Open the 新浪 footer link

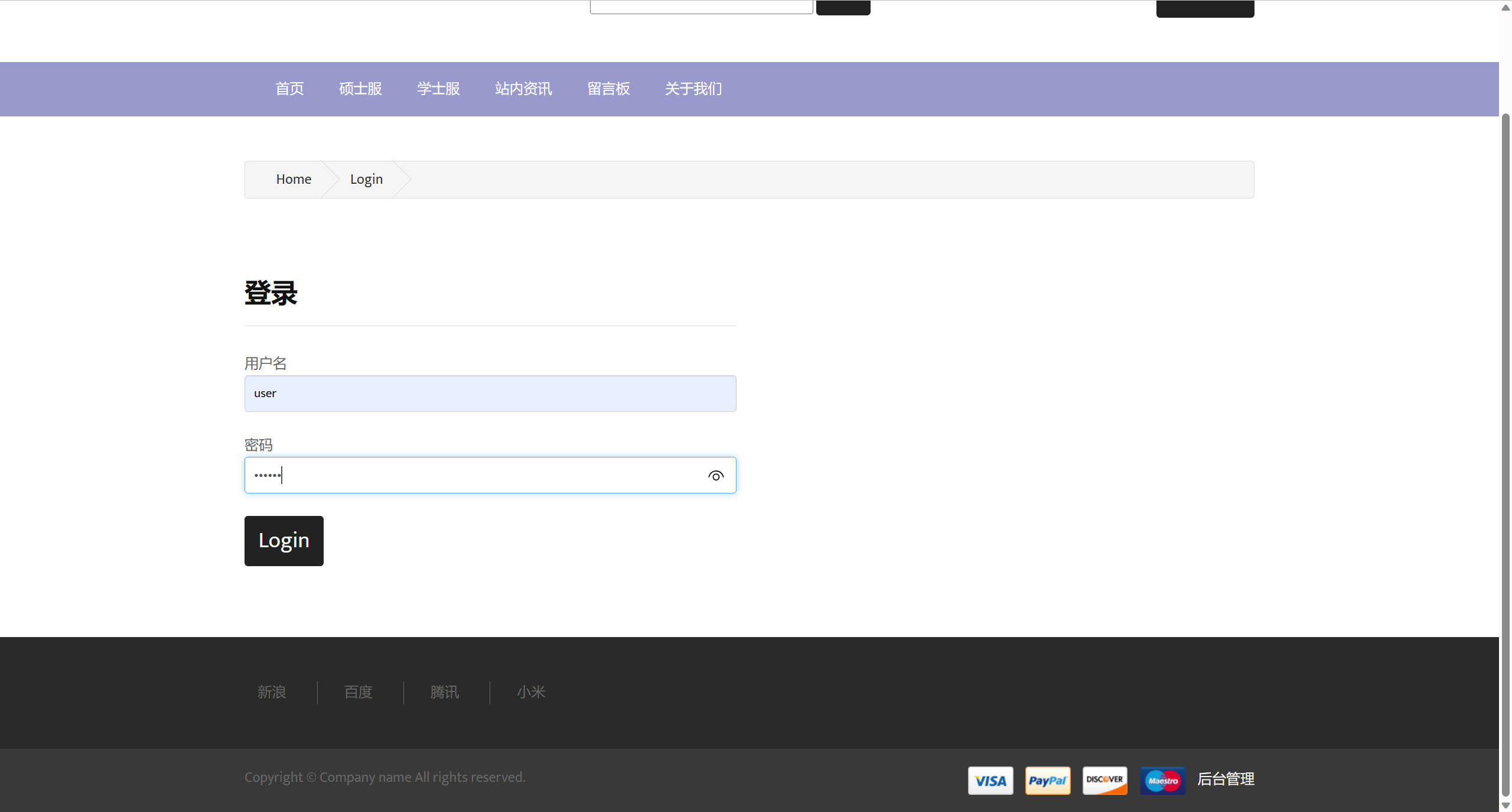tap(272, 692)
